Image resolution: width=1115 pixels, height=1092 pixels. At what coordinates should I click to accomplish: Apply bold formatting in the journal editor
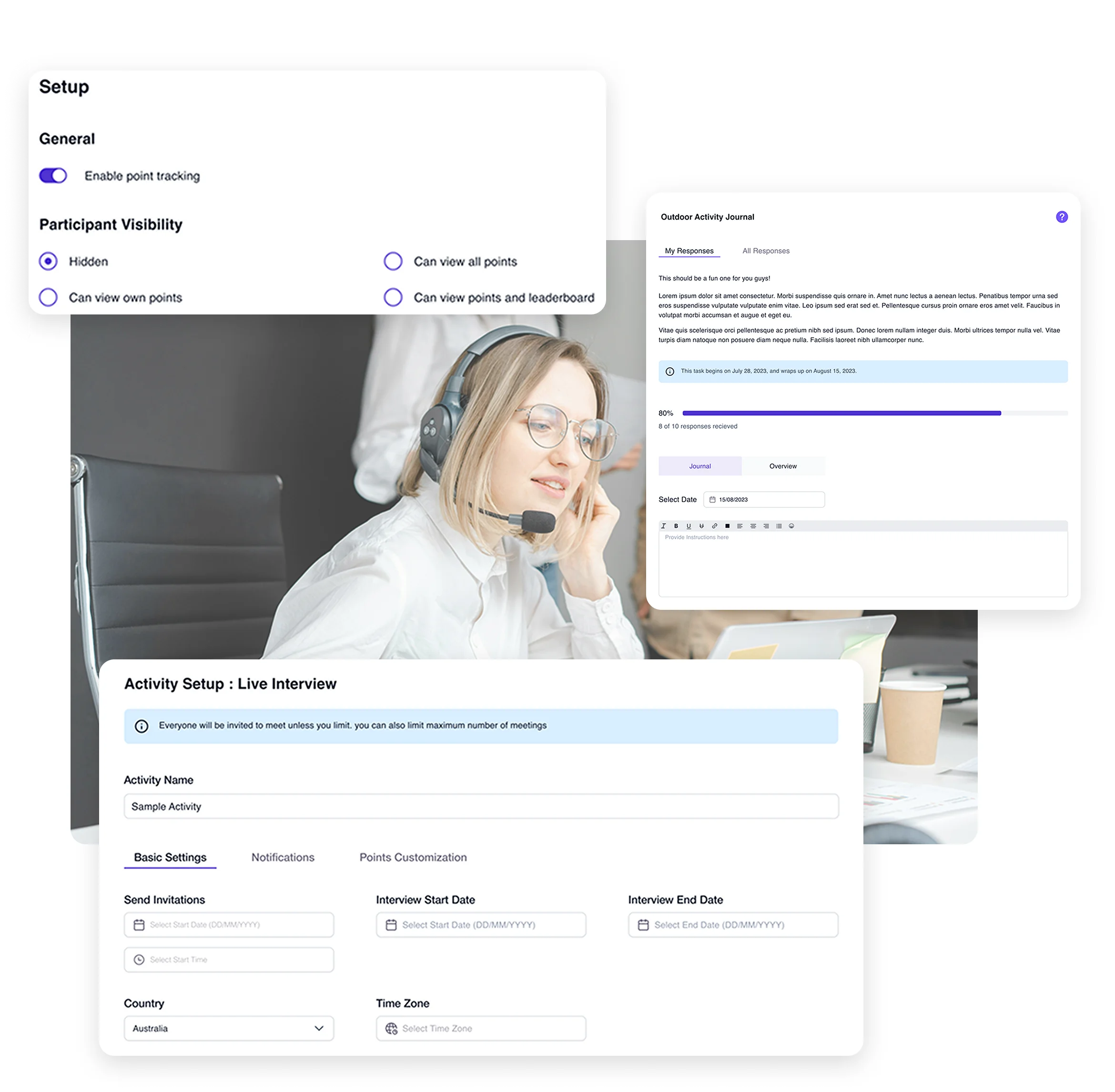[x=677, y=526]
